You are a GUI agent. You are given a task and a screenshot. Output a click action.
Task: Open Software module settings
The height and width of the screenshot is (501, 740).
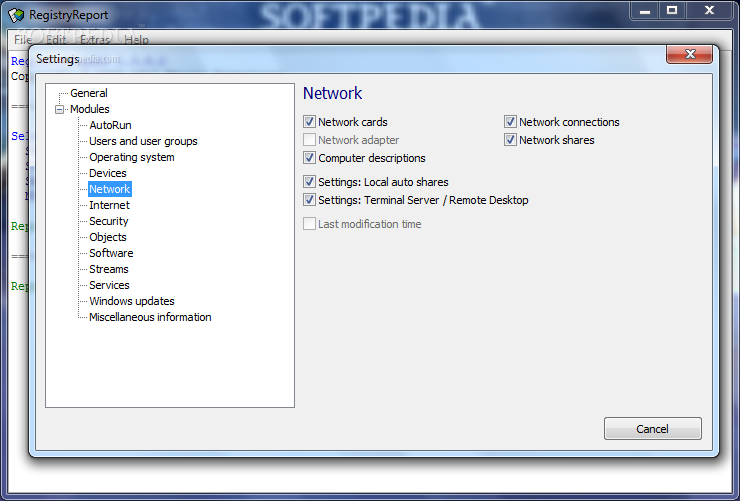point(111,253)
